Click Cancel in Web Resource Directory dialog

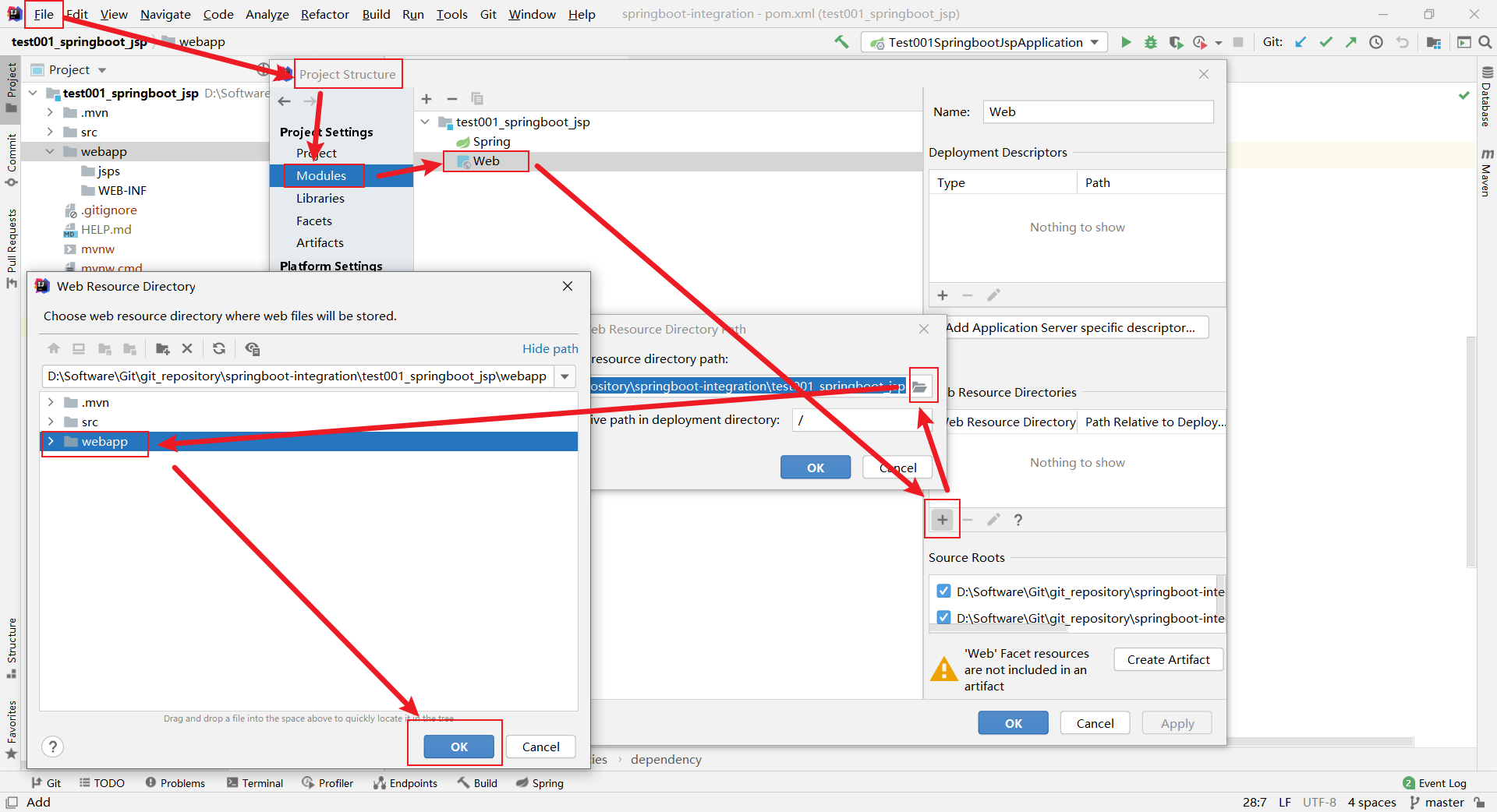[540, 747]
